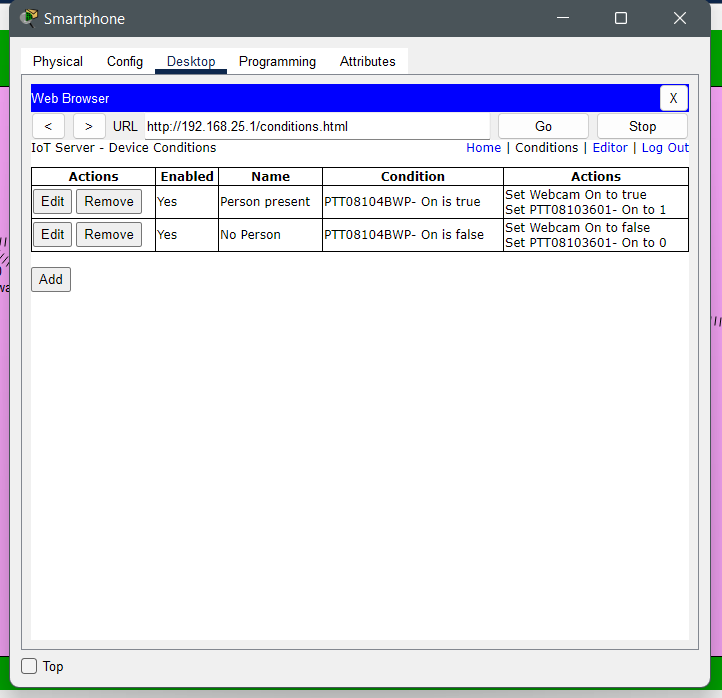Open the Home link
The height and width of the screenshot is (698, 722).
[483, 148]
